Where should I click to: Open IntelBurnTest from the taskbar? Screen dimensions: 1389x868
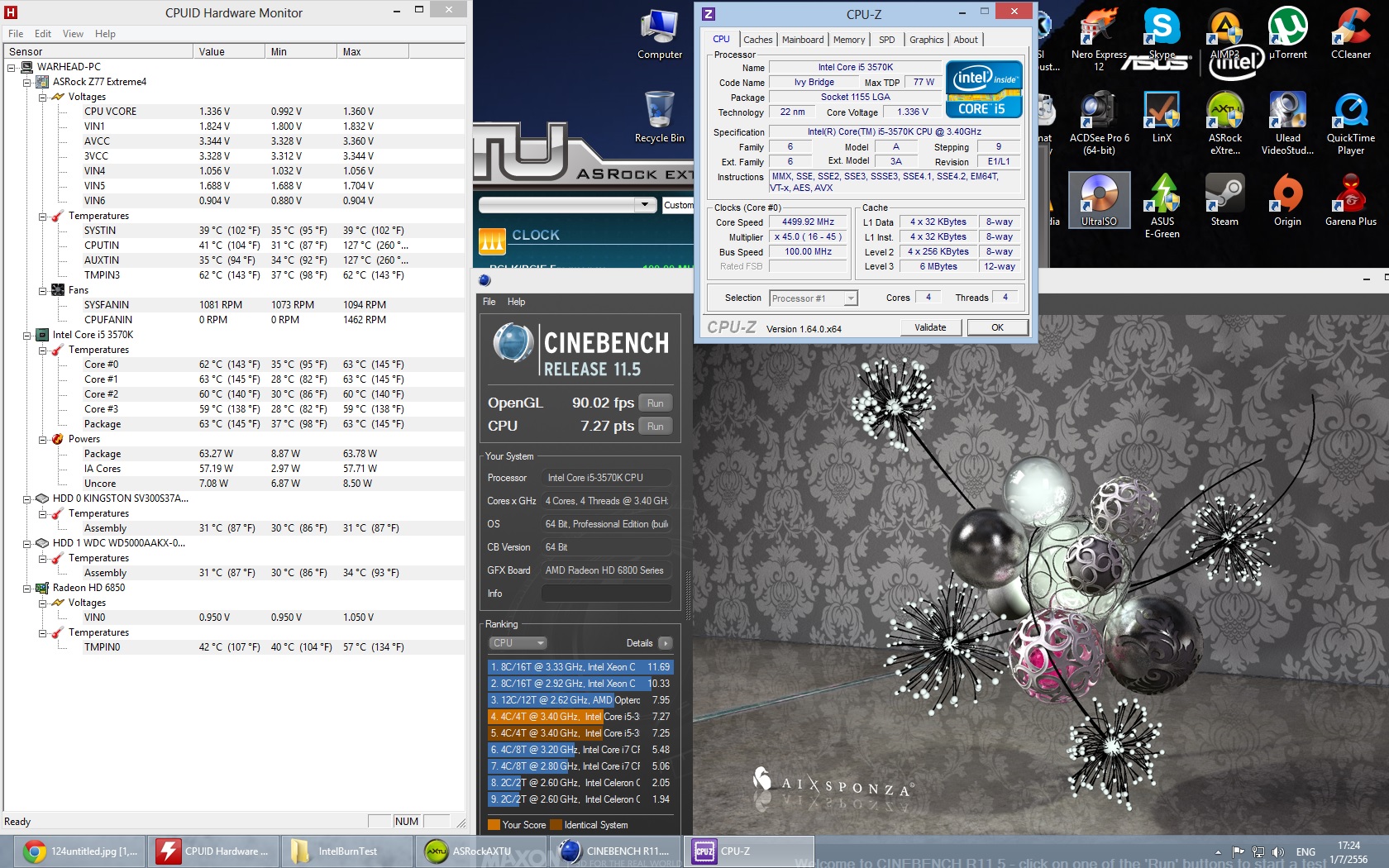coord(347,851)
